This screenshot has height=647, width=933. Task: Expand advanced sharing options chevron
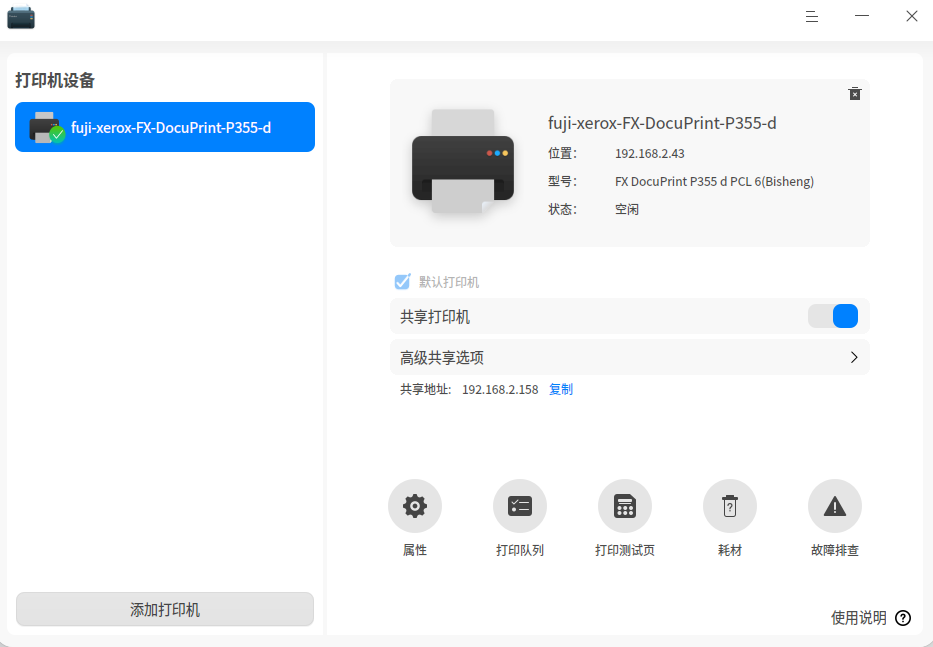(854, 357)
